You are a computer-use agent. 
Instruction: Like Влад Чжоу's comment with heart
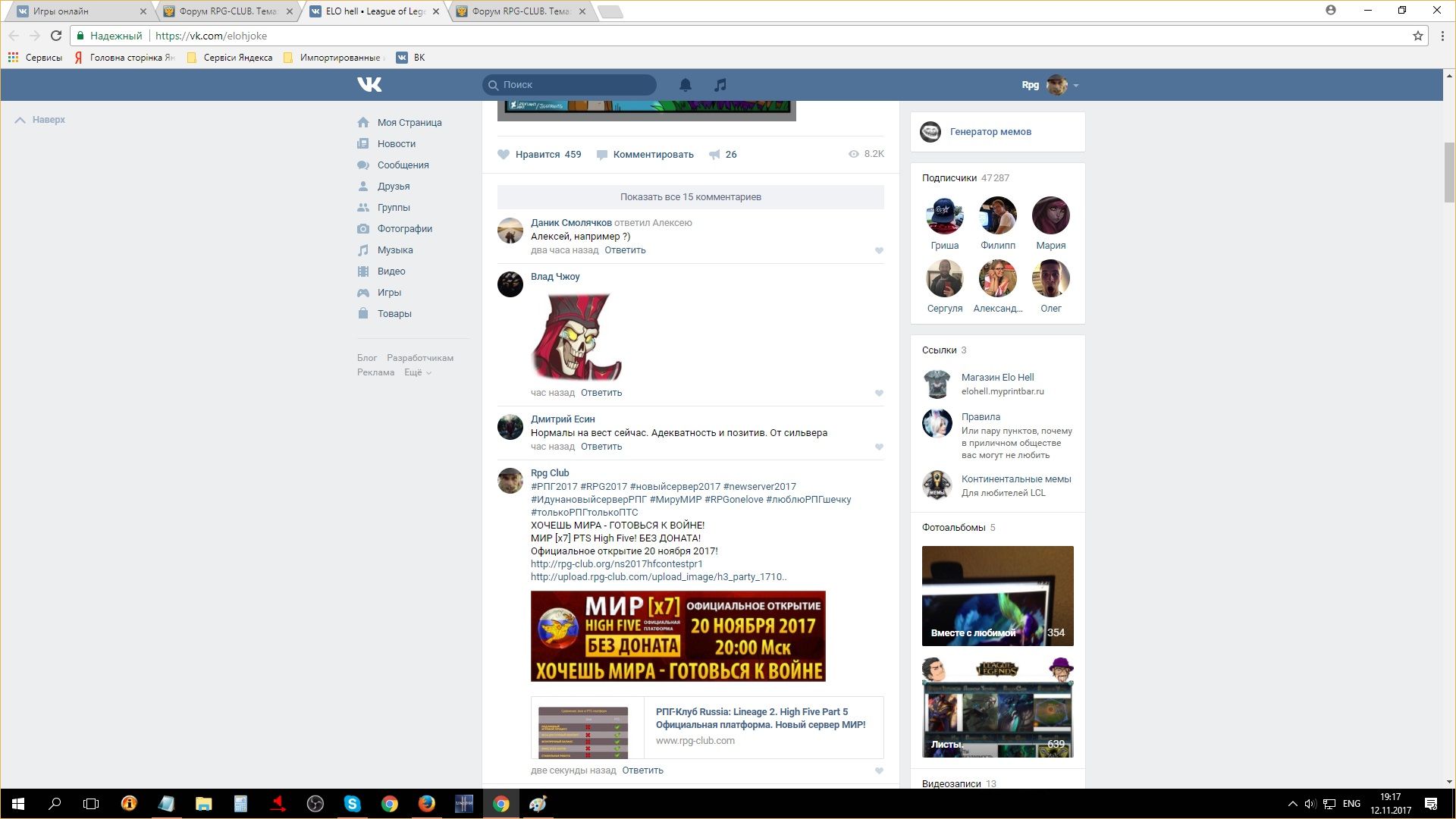[x=879, y=393]
